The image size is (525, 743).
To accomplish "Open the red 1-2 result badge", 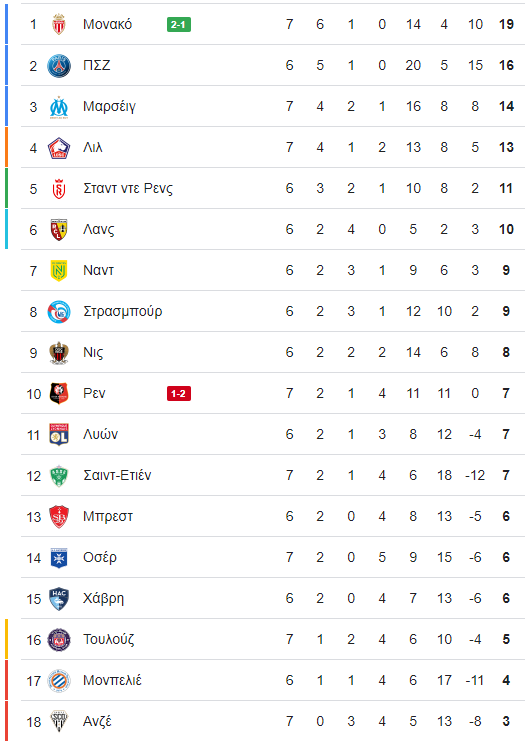I will 179,393.
